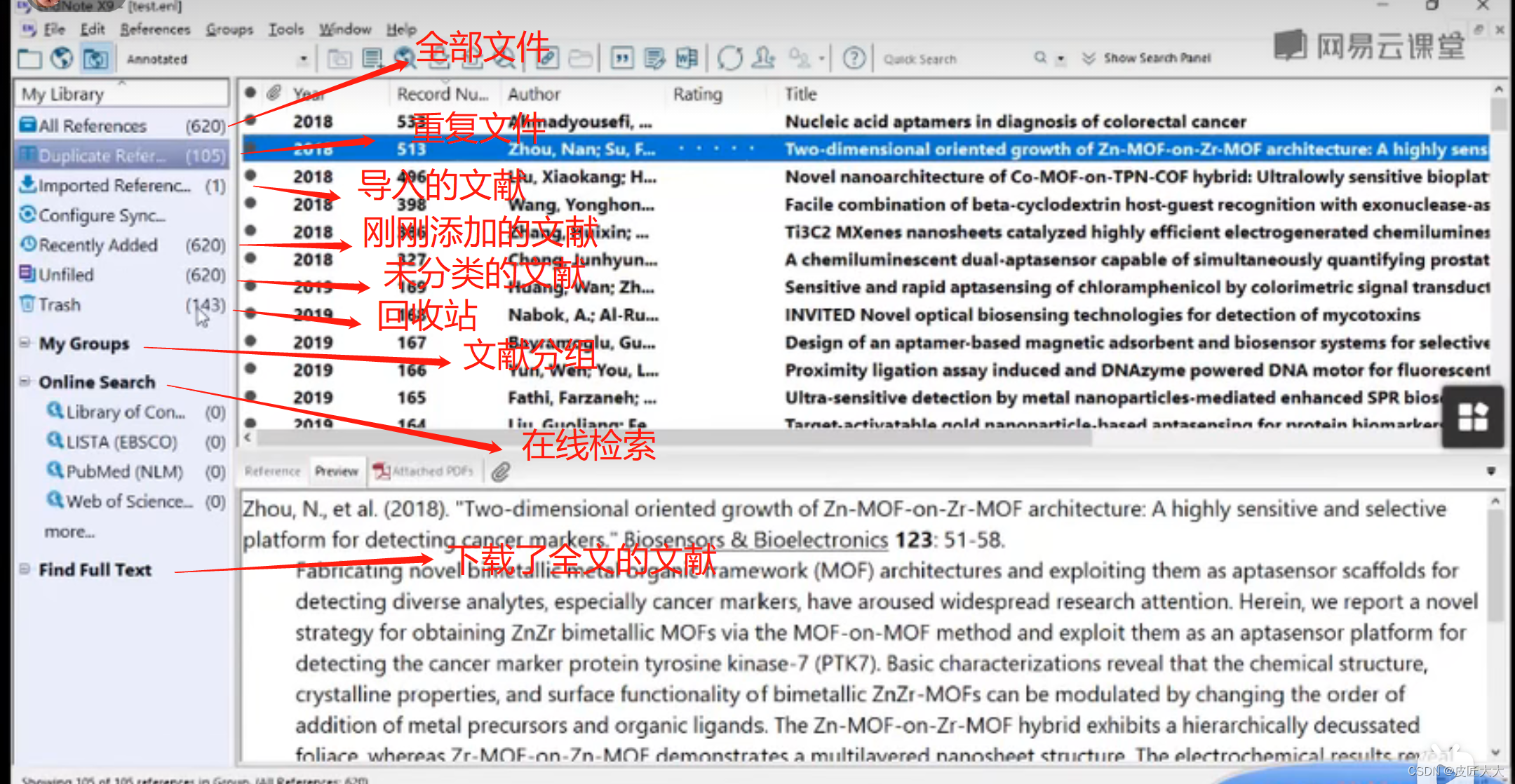Click Return to Word processor icon
The height and width of the screenshot is (784, 1515).
(x=687, y=59)
